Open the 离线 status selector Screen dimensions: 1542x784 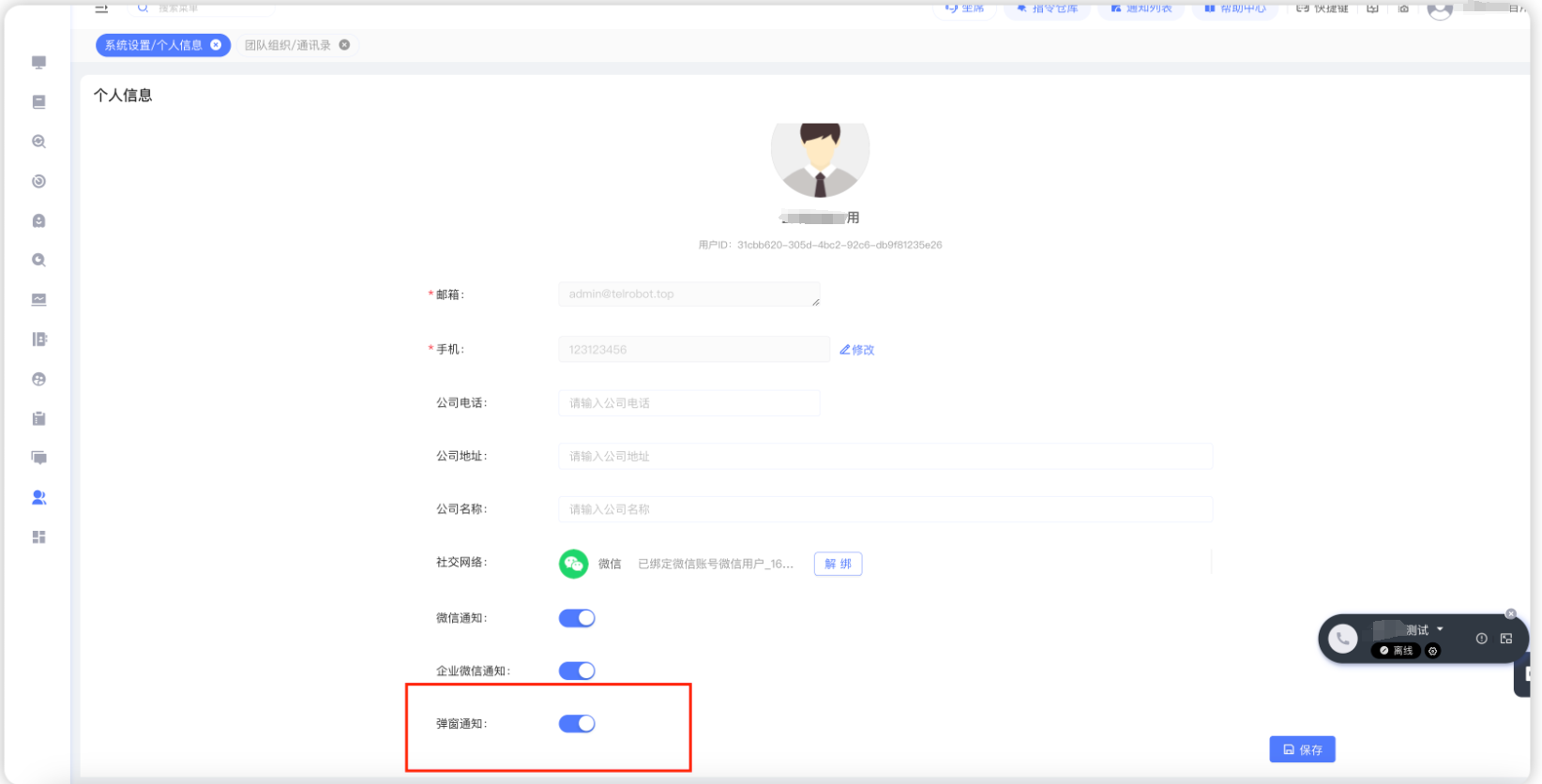(1396, 651)
